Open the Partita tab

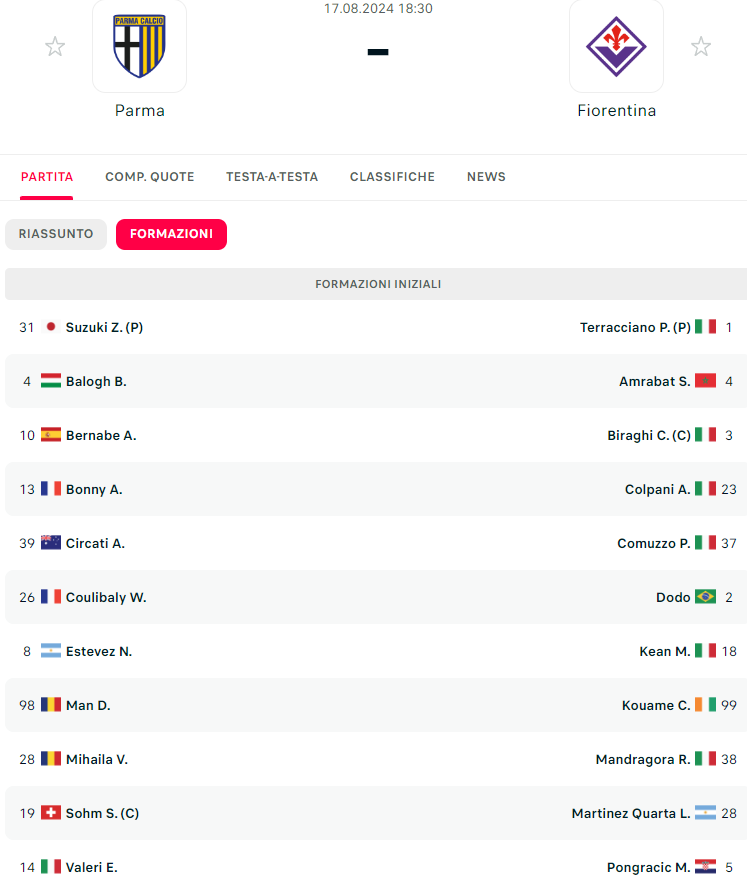(x=47, y=177)
